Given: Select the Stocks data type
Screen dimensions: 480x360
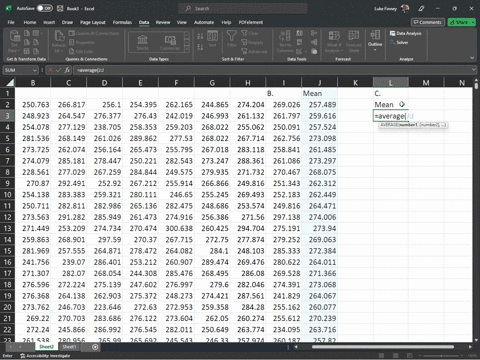Looking at the screenshot, I should click(x=142, y=42).
